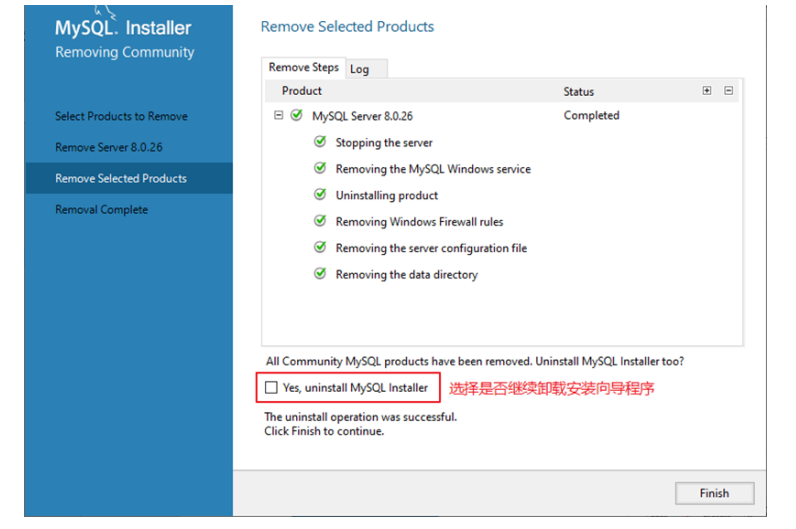The height and width of the screenshot is (529, 796).
Task: Click check icon for Removing Windows Firewall rules
Action: tap(320, 221)
